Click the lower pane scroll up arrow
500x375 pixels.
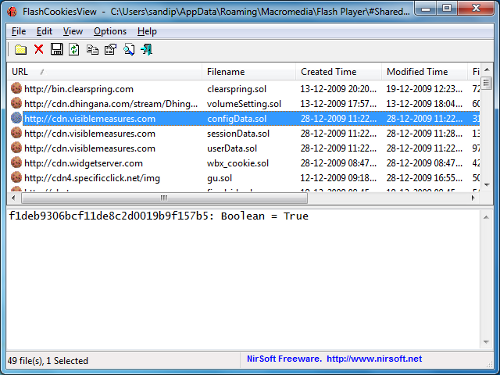(486, 218)
